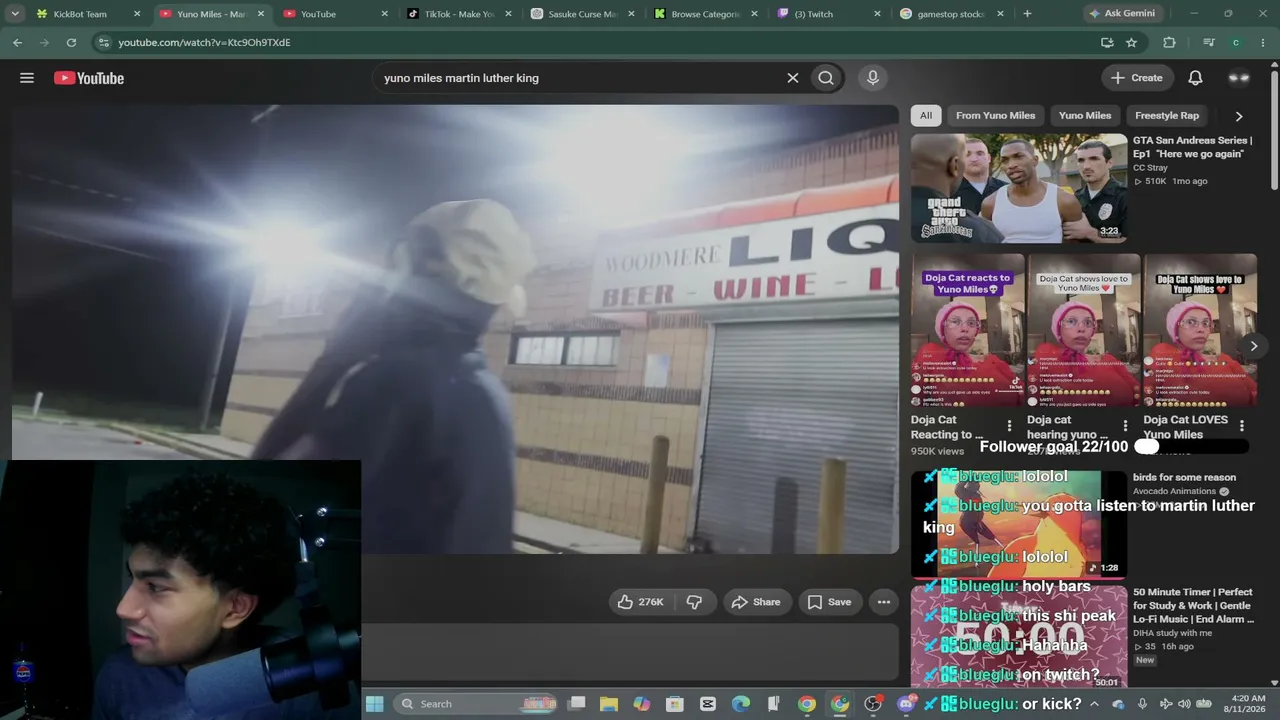Open options for Doja cat hearing short
The image size is (1280, 720).
pyautogui.click(x=1125, y=426)
